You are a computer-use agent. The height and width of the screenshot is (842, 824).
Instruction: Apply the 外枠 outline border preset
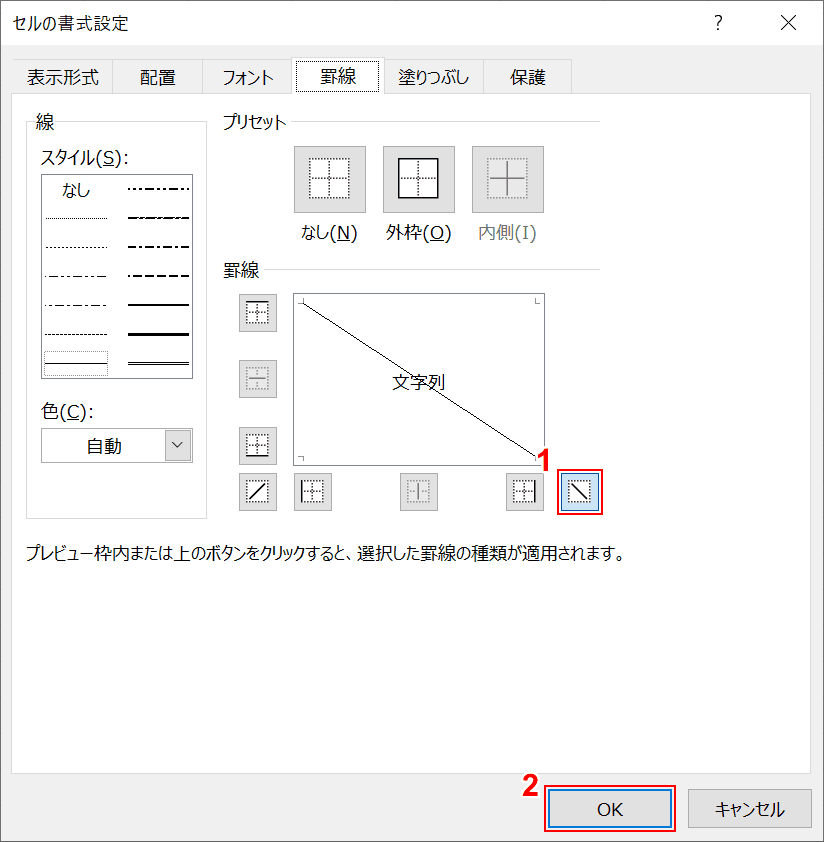coord(418,179)
